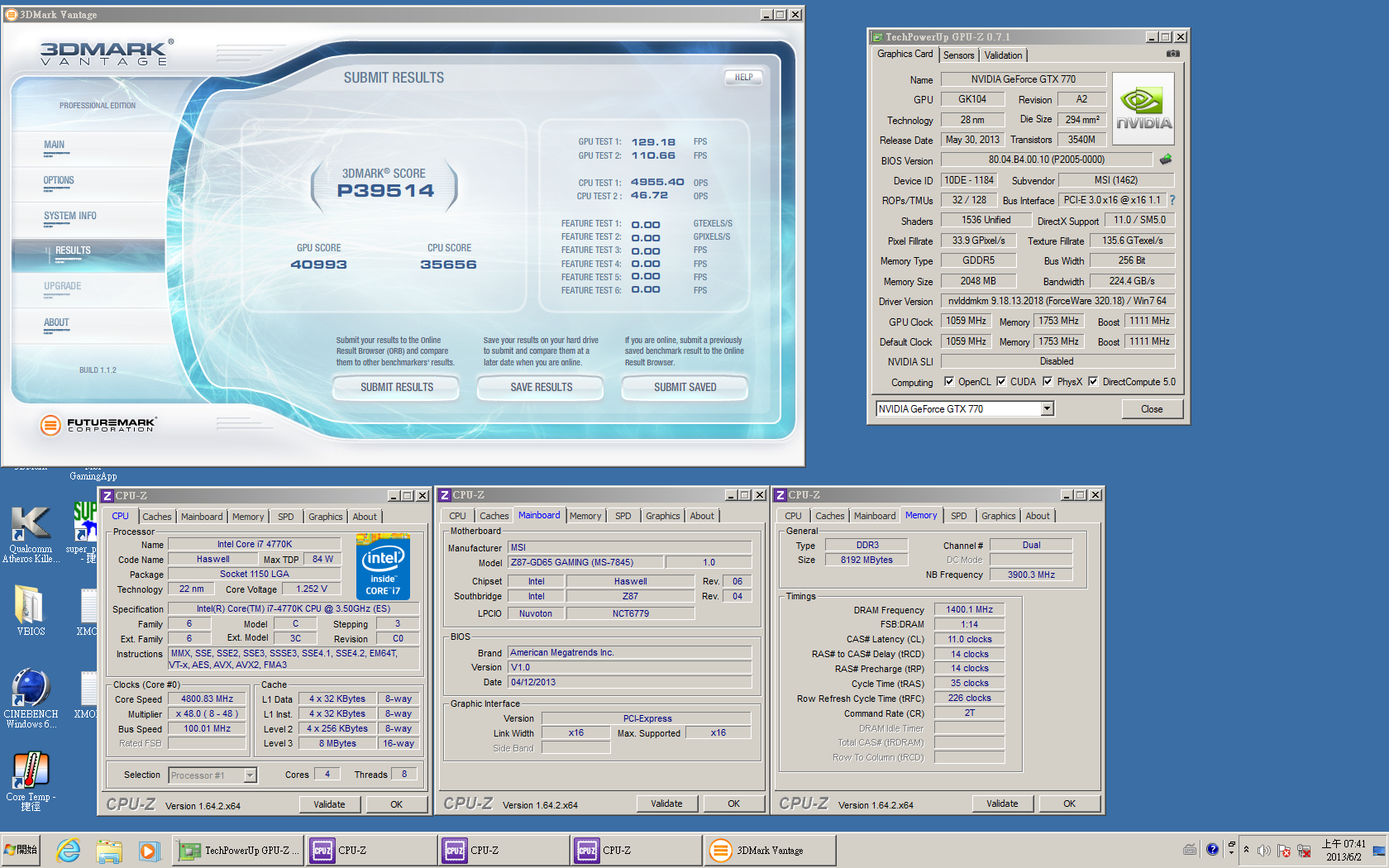The image size is (1389, 868).
Task: Open the Start menu button
Action: 21,850
